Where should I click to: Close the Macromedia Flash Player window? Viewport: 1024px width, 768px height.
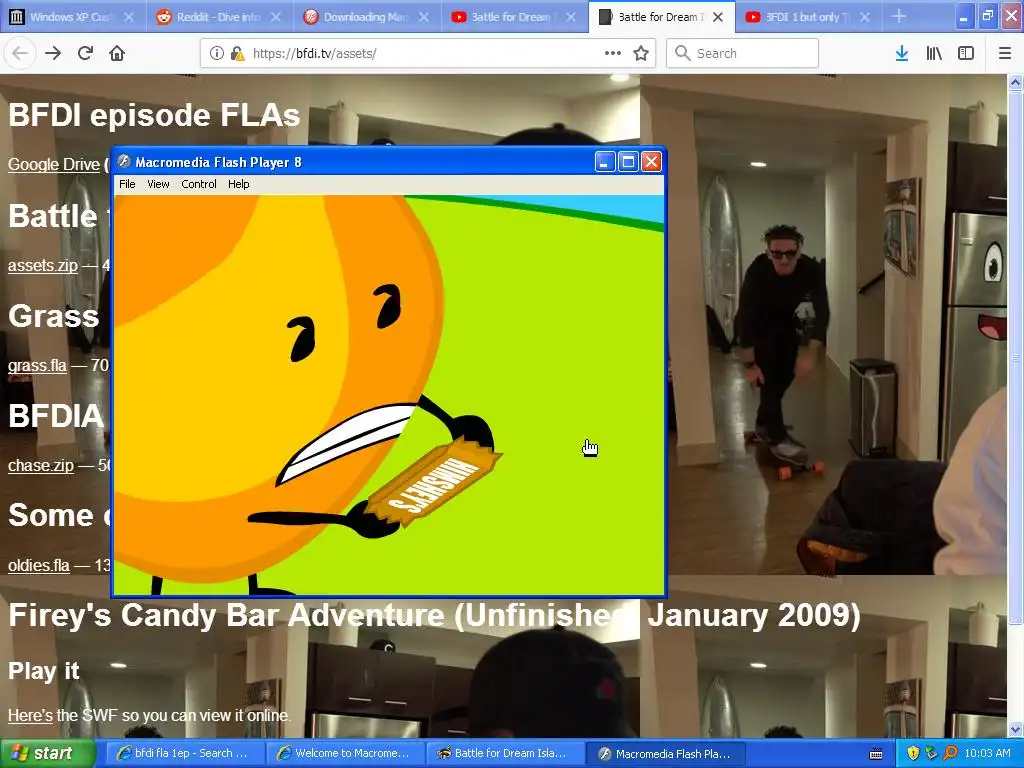click(651, 161)
